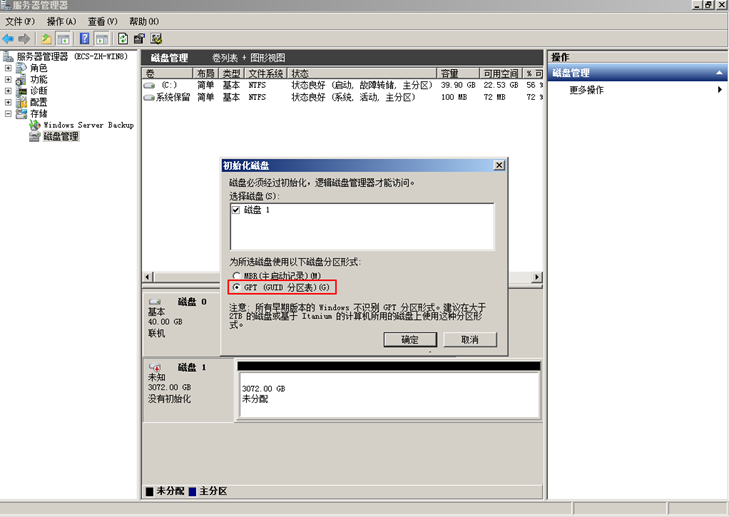Click the Up one level folder icon
Image resolution: width=729 pixels, height=517 pixels.
(46, 38)
